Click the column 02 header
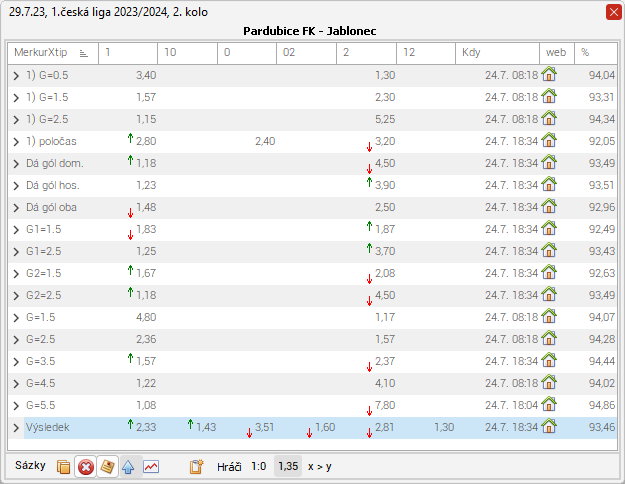This screenshot has width=625, height=484. [307, 53]
